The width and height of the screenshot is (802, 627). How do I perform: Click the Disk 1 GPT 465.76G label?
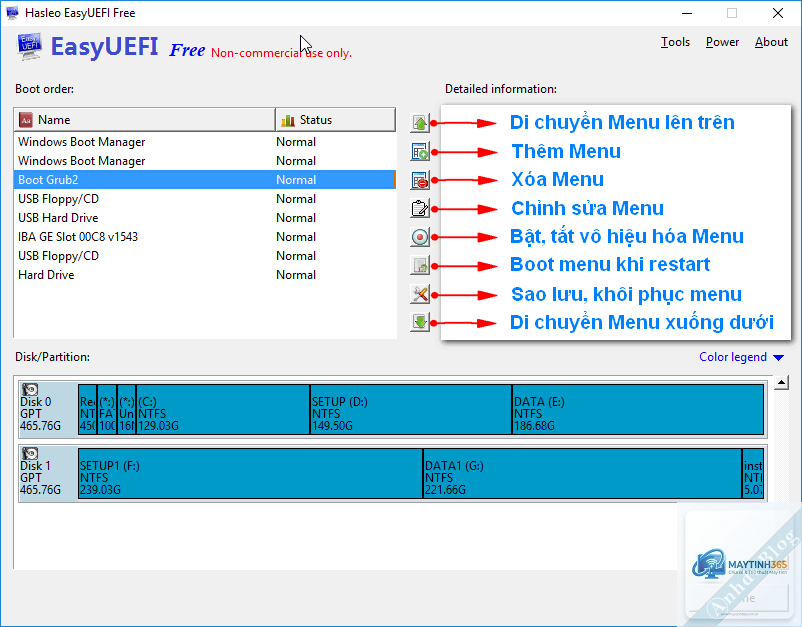(41, 477)
